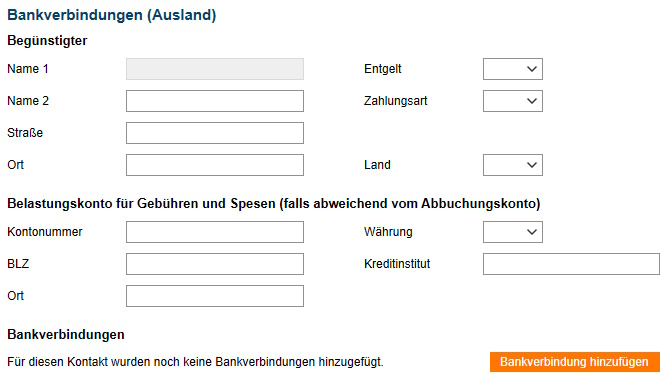Click the Kontonummer input field

[x=215, y=232]
